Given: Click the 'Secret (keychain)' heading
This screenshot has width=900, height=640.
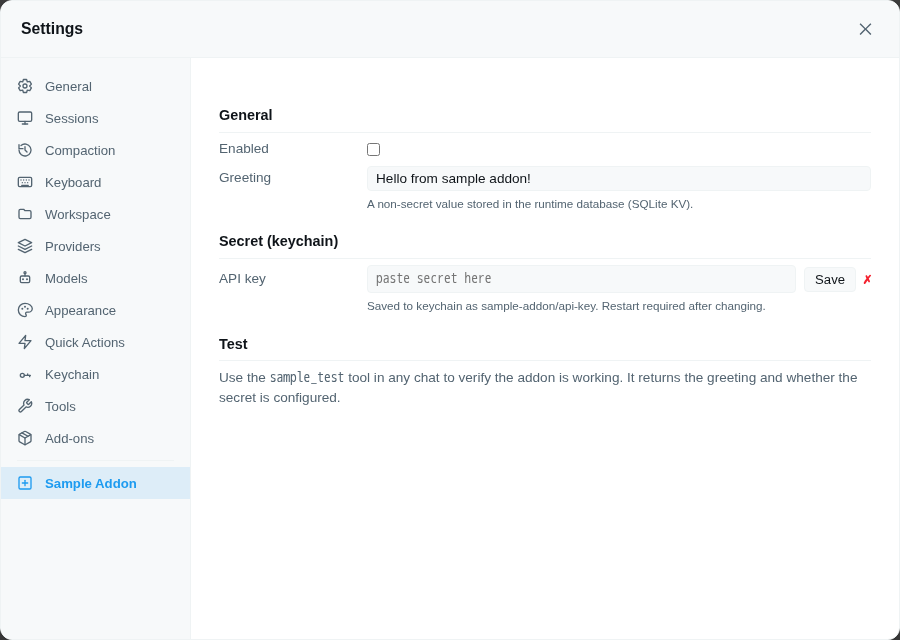Looking at the screenshot, I should 278,241.
